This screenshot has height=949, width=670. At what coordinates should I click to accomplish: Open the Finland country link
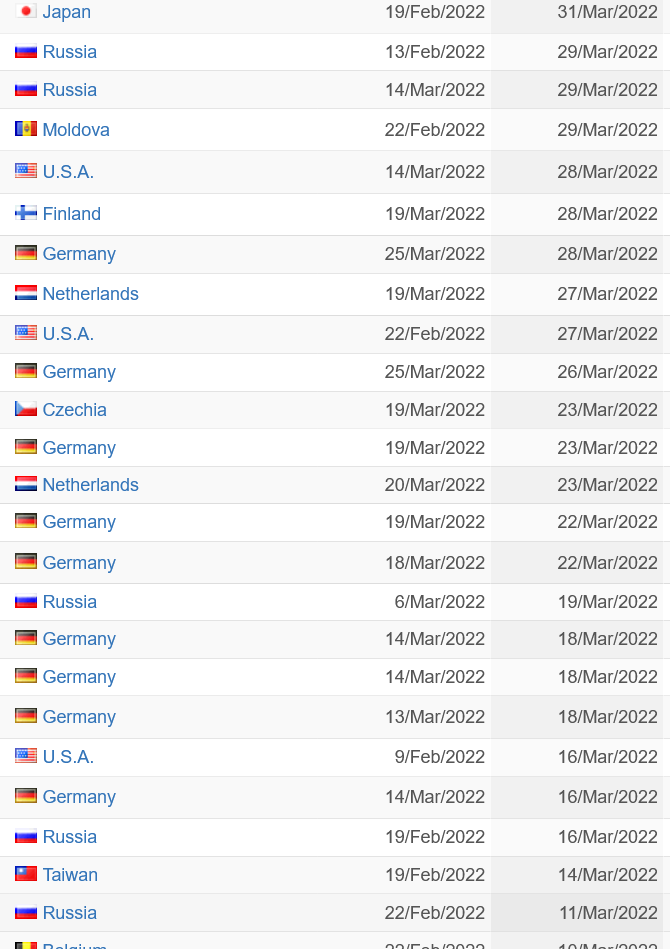coord(71,214)
